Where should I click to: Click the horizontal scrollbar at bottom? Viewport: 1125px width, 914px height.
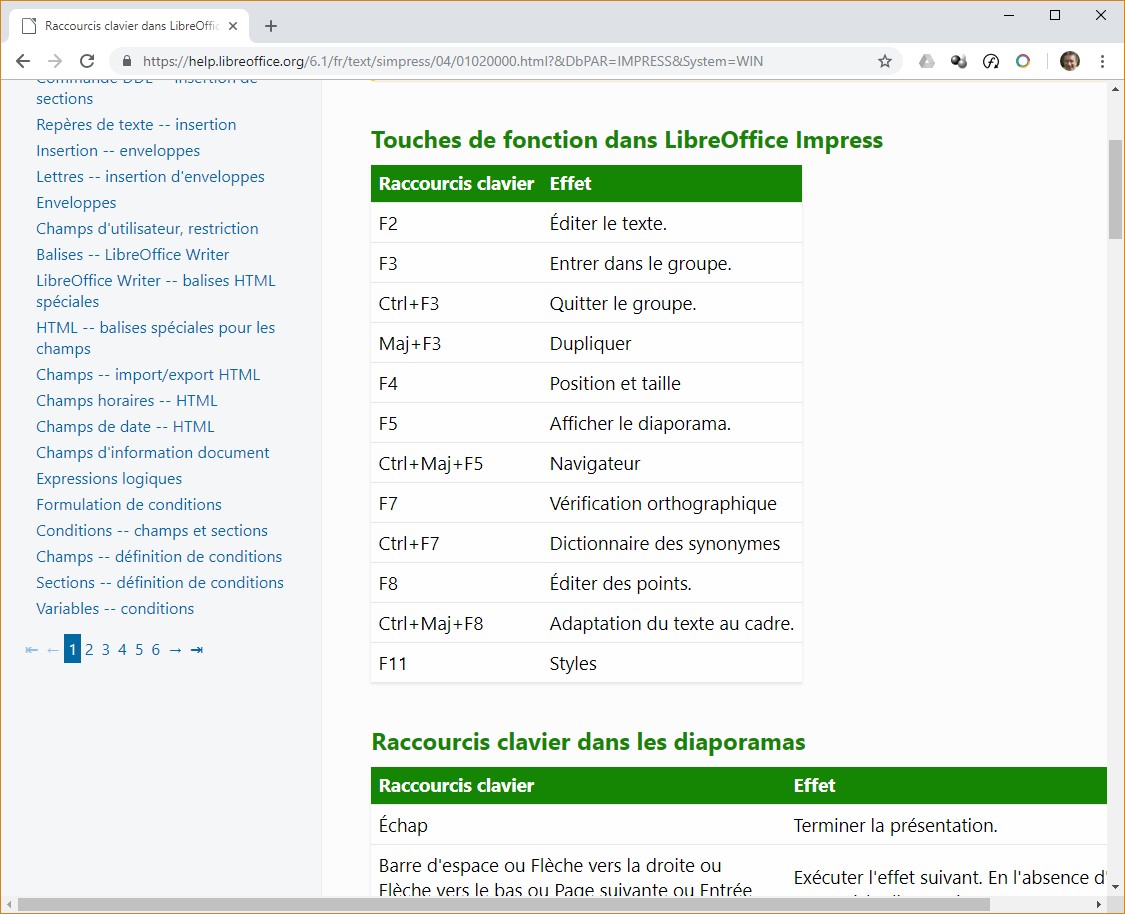tap(500, 905)
